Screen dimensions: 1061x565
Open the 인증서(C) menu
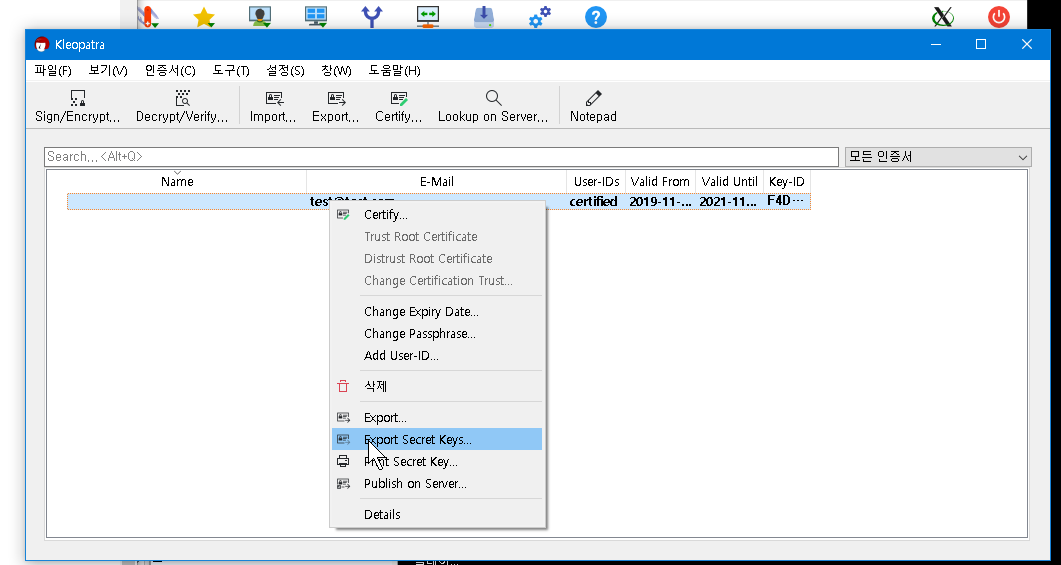170,70
